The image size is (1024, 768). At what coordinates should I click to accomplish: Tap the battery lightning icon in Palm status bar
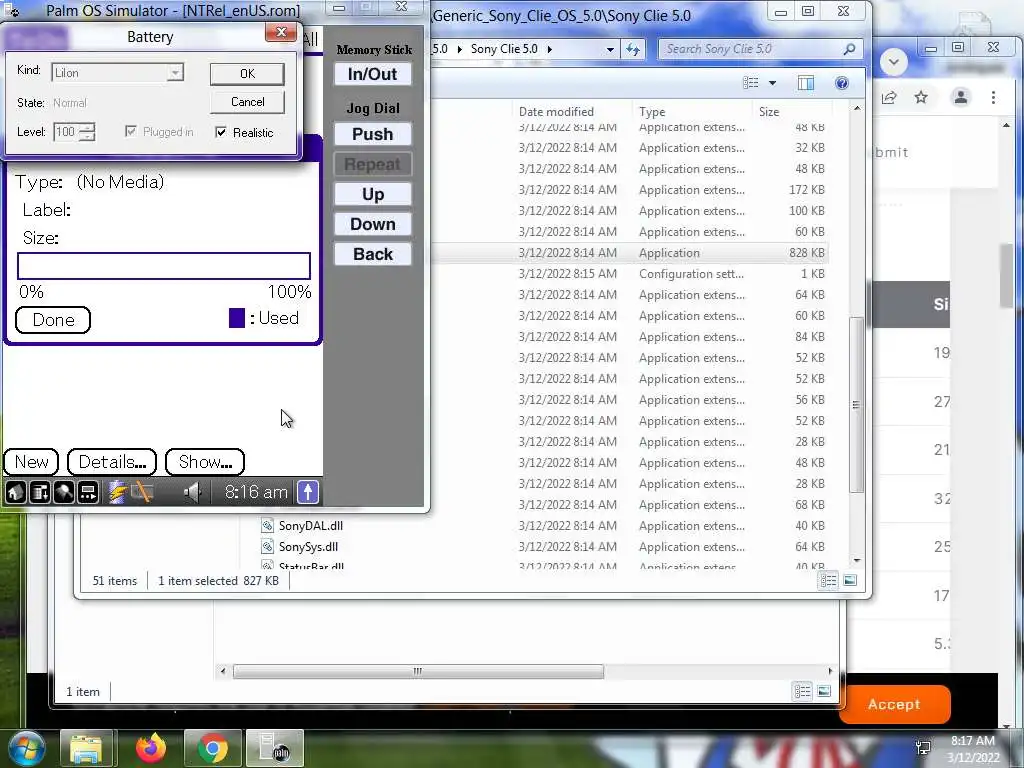point(118,492)
